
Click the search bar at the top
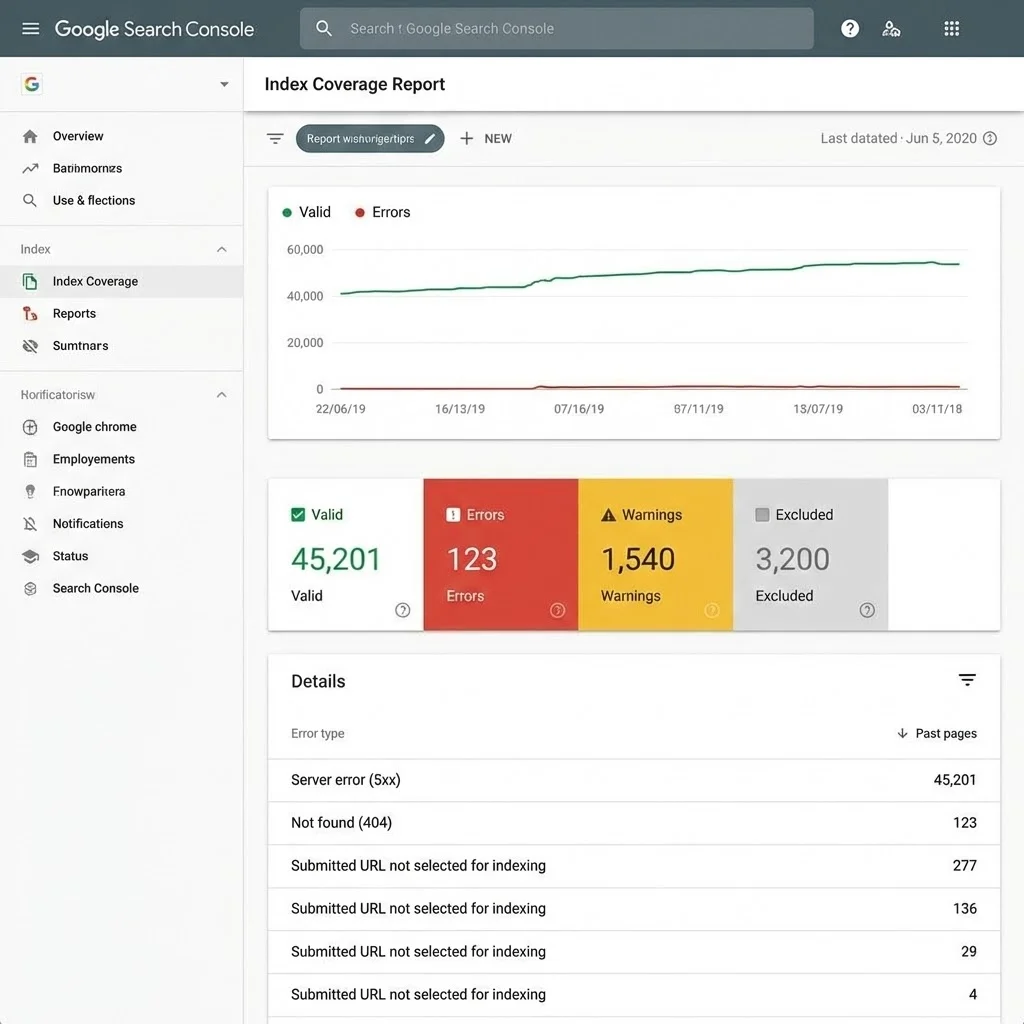556,28
